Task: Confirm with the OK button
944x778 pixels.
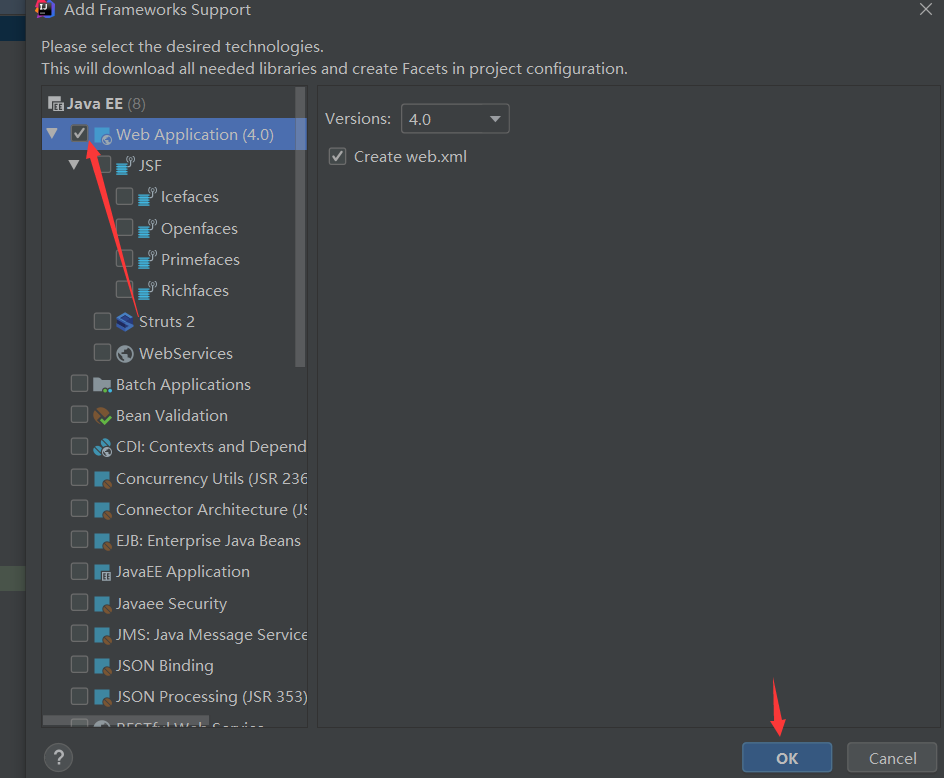Action: point(787,758)
